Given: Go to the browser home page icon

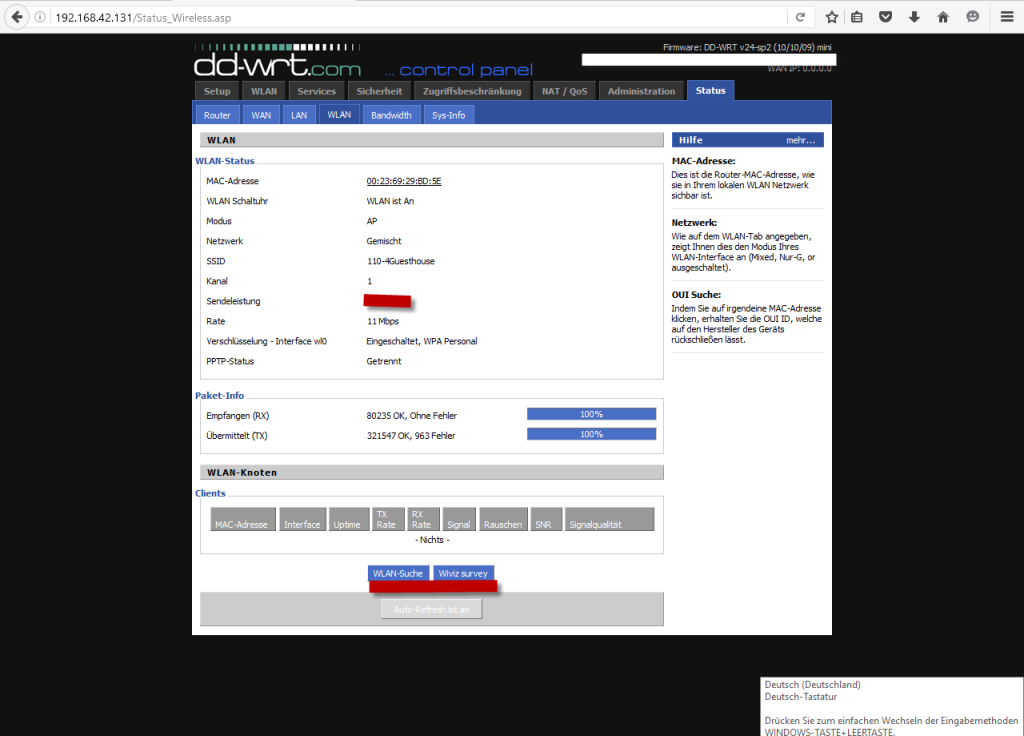Looking at the screenshot, I should pyautogui.click(x=943, y=17).
